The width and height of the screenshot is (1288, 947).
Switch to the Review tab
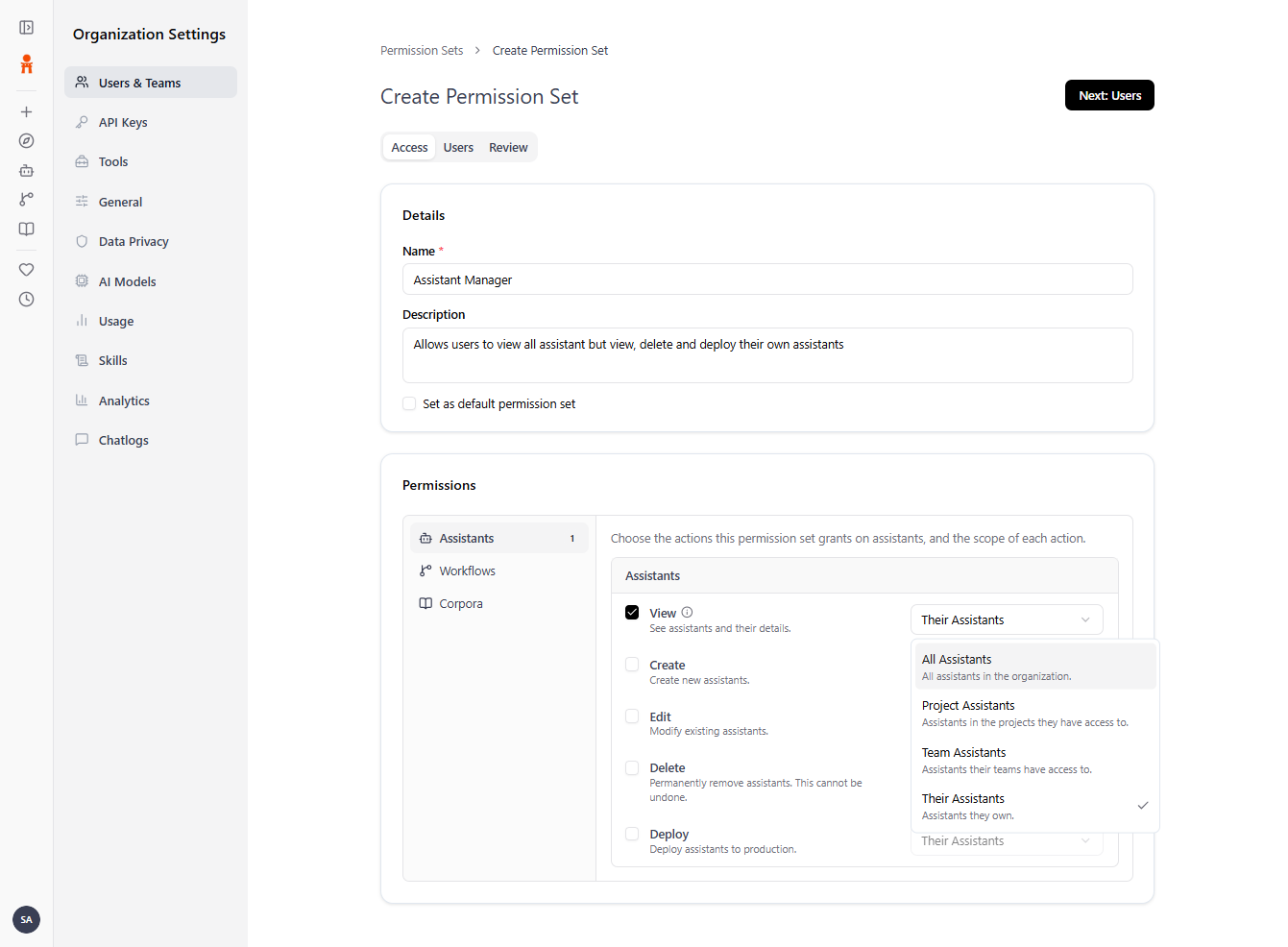(508, 147)
